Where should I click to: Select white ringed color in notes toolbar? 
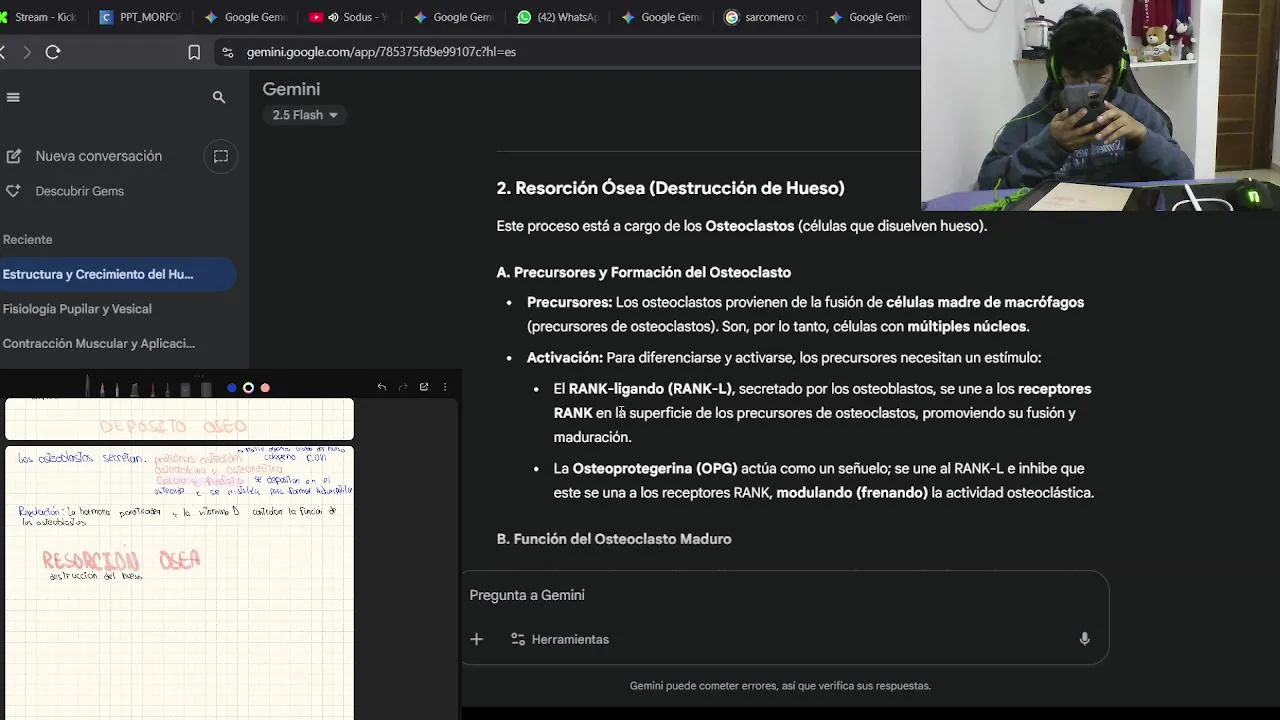coord(248,388)
